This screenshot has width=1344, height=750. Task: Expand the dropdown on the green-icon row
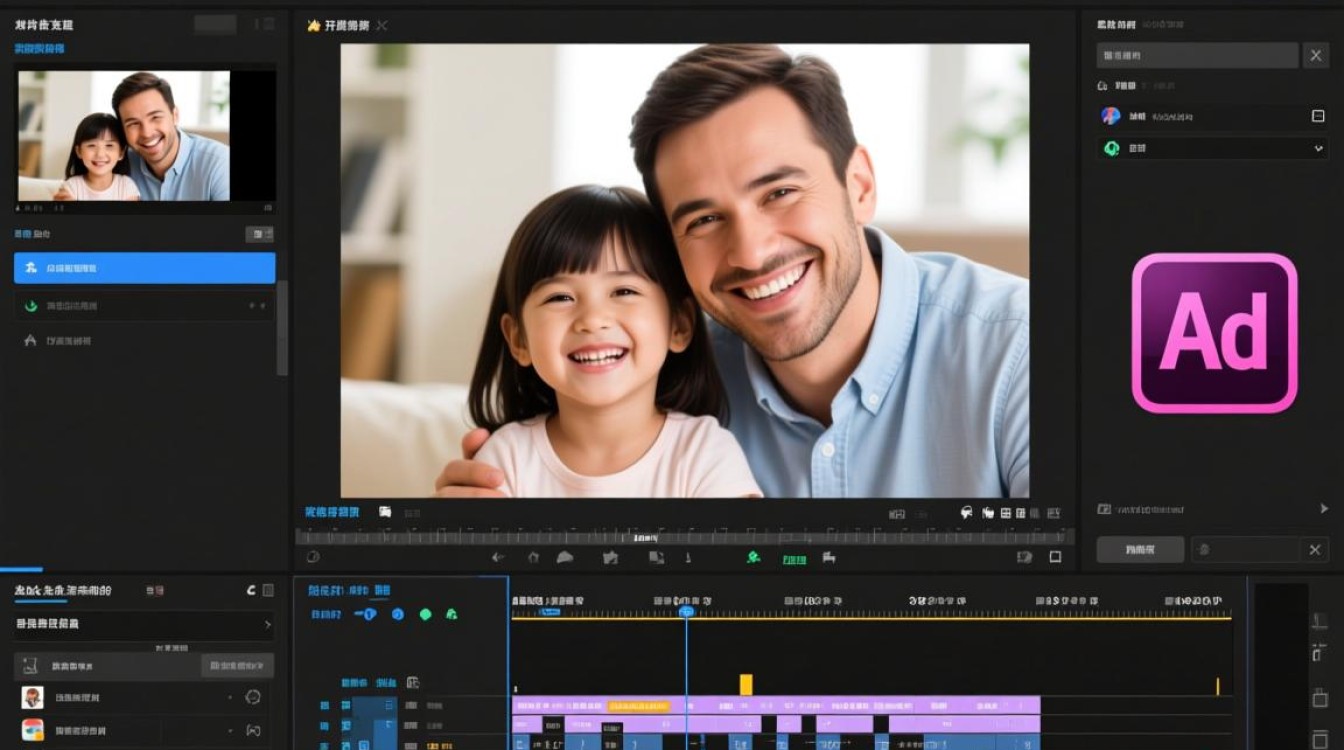pos(1318,148)
